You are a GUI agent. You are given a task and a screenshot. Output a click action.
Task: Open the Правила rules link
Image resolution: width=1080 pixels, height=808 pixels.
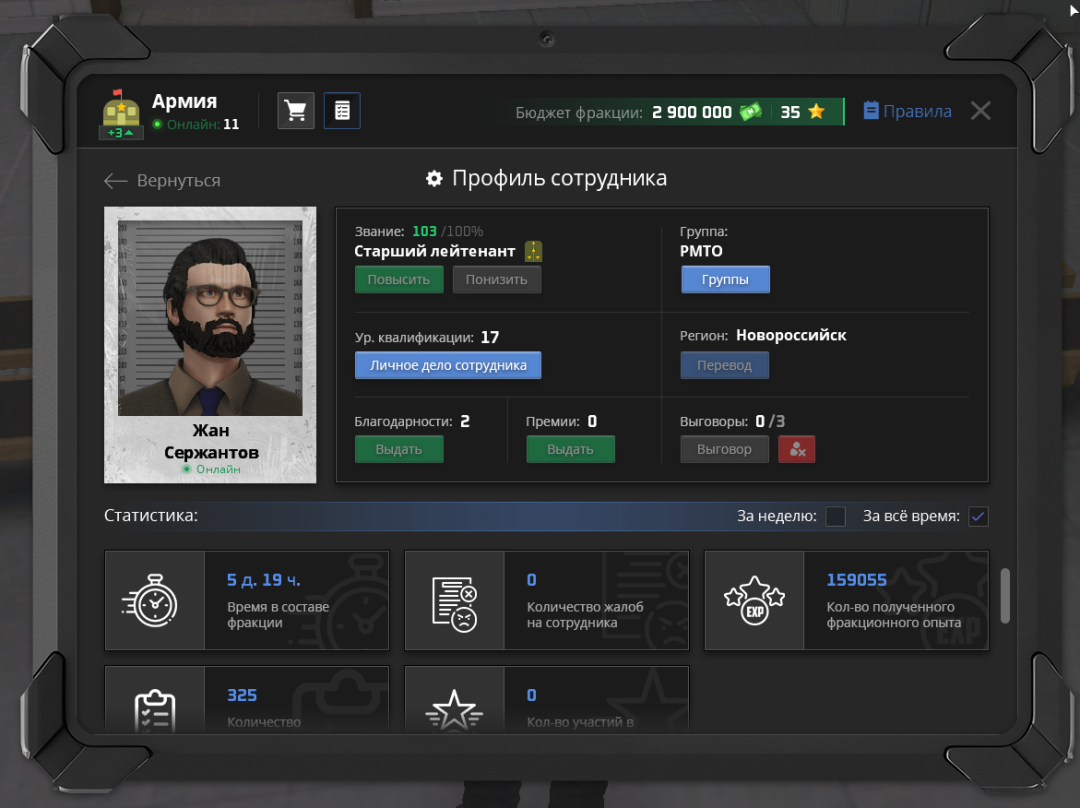click(x=908, y=111)
